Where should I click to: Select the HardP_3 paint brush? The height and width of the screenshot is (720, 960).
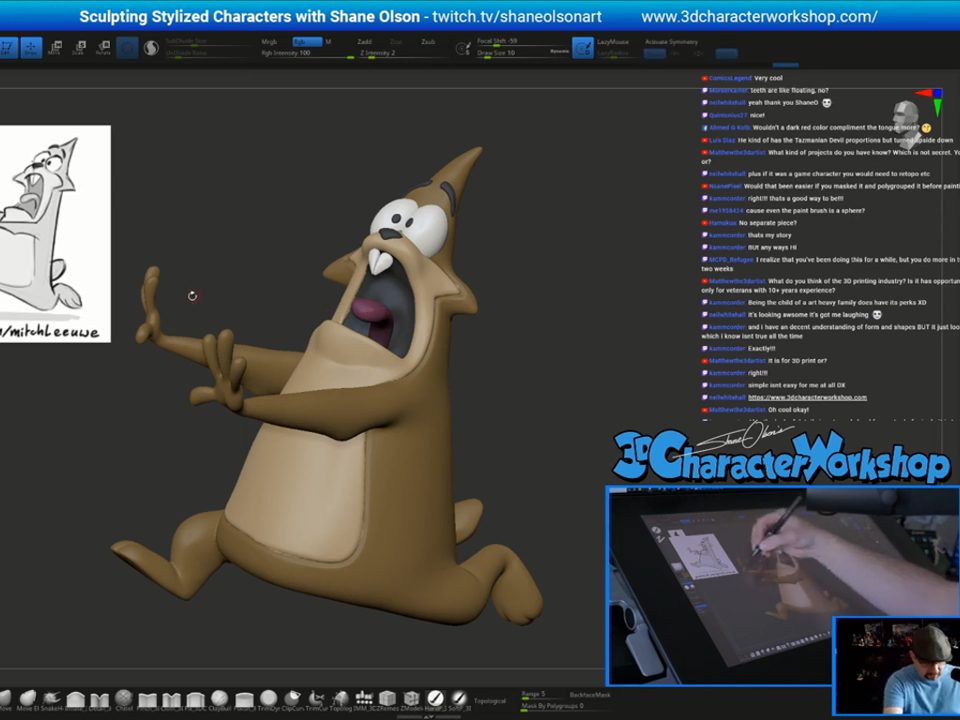pyautogui.click(x=435, y=698)
